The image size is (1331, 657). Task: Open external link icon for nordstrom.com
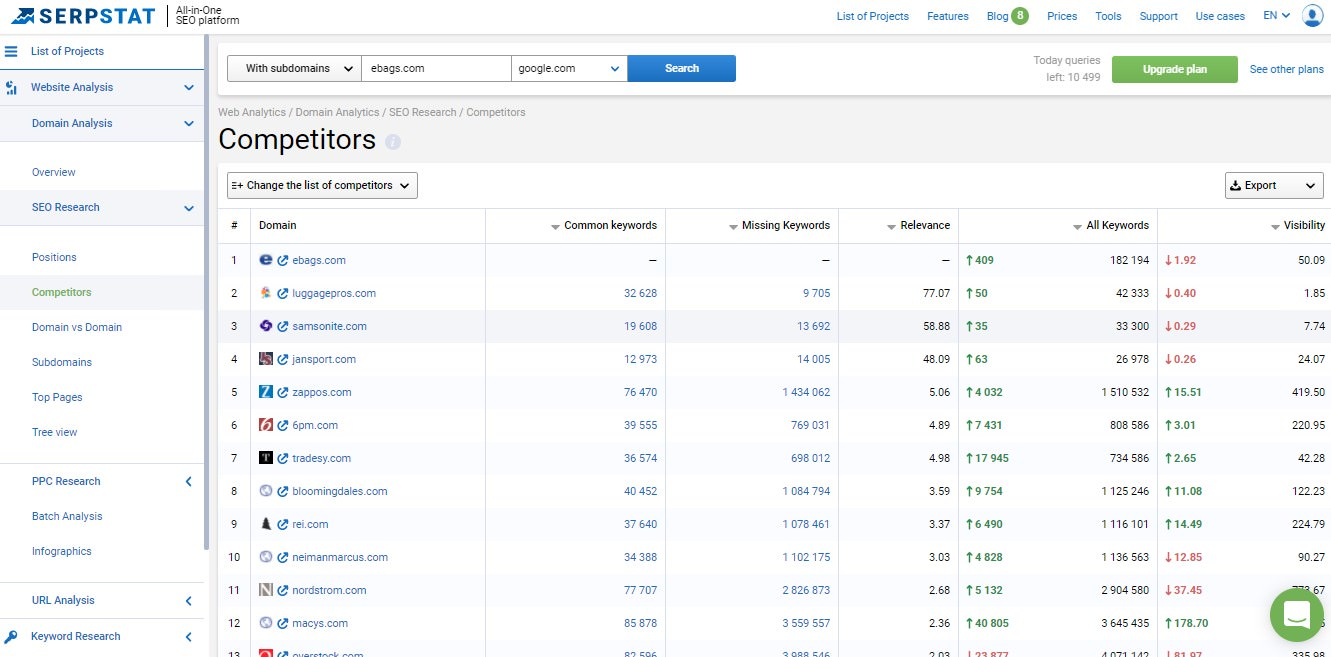pyautogui.click(x=283, y=591)
